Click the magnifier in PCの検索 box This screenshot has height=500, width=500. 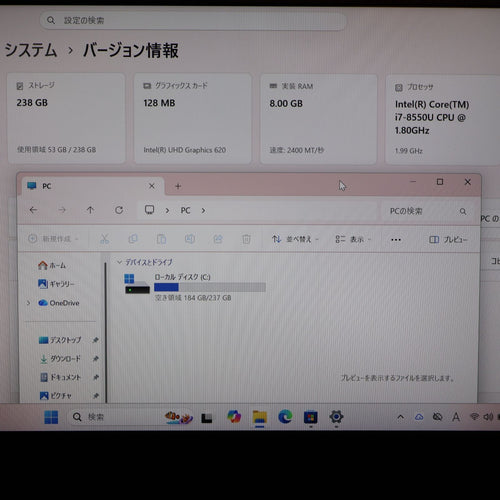pyautogui.click(x=463, y=211)
